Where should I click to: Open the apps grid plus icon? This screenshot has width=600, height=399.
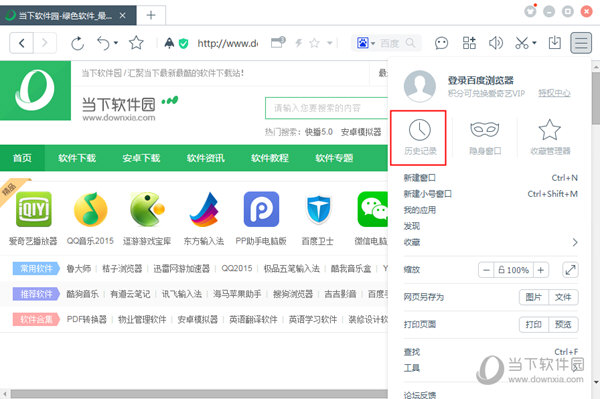[x=469, y=43]
